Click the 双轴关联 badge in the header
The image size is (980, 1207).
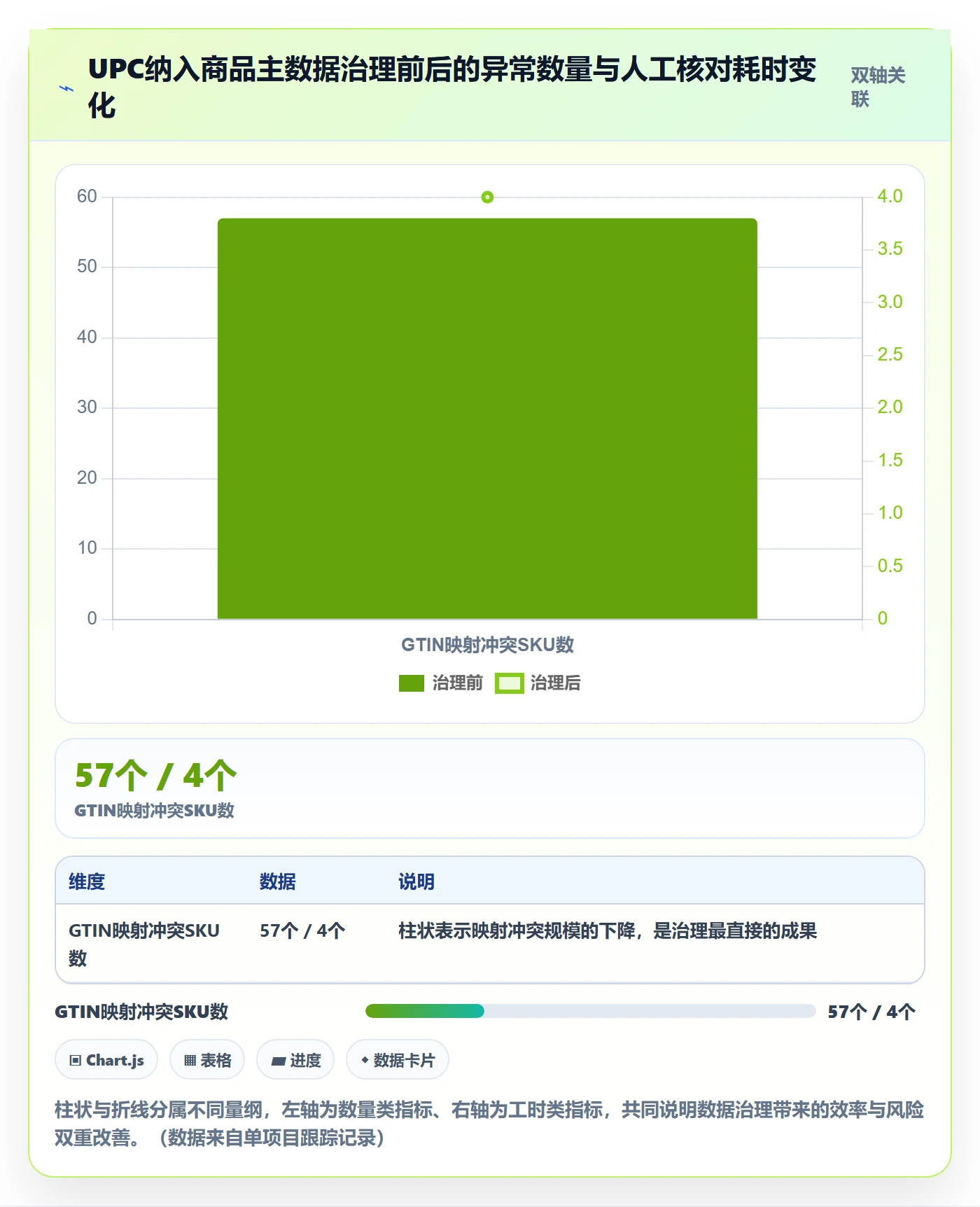click(878, 88)
